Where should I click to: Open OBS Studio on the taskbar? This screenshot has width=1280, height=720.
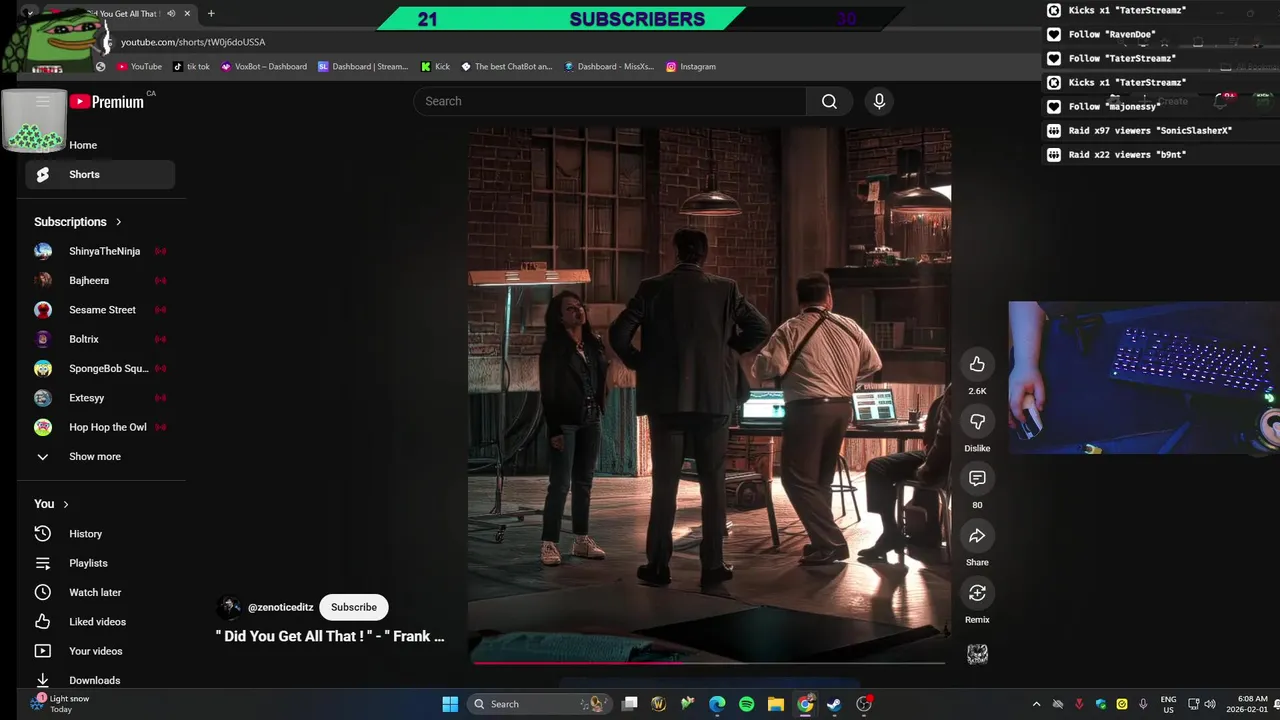point(864,704)
